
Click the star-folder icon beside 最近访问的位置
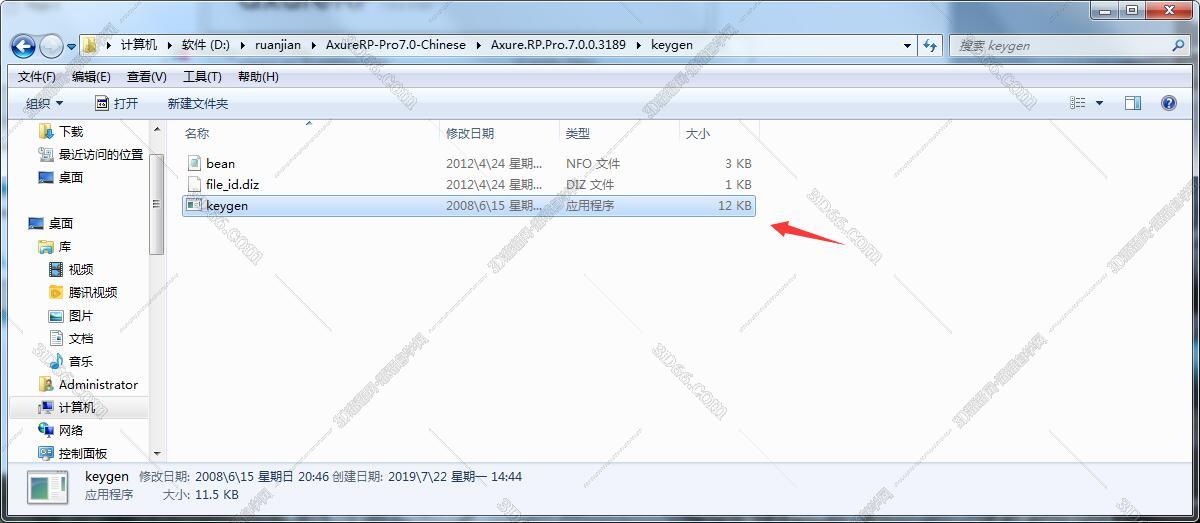pos(45,154)
